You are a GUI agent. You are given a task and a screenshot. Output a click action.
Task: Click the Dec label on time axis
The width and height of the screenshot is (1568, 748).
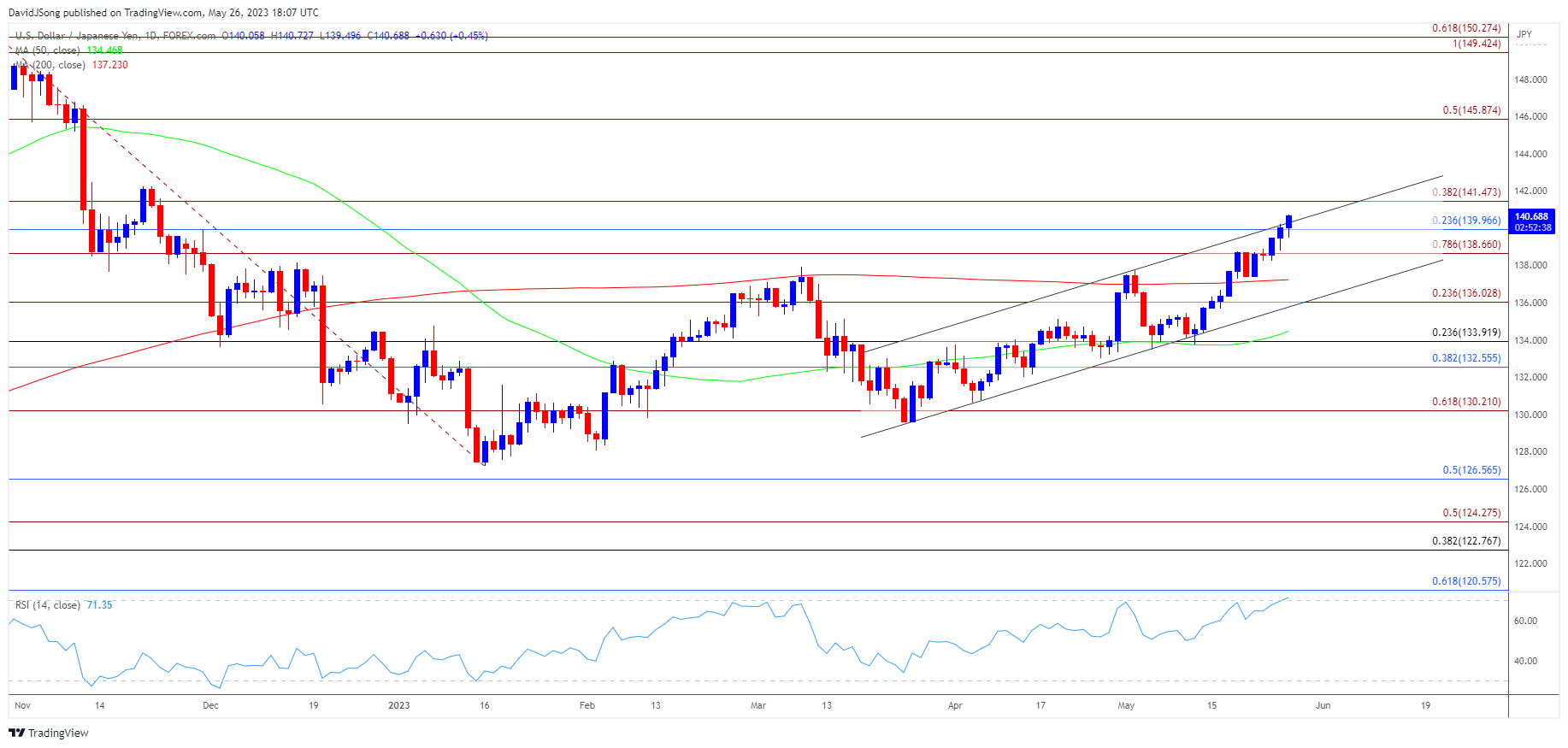tap(210, 705)
